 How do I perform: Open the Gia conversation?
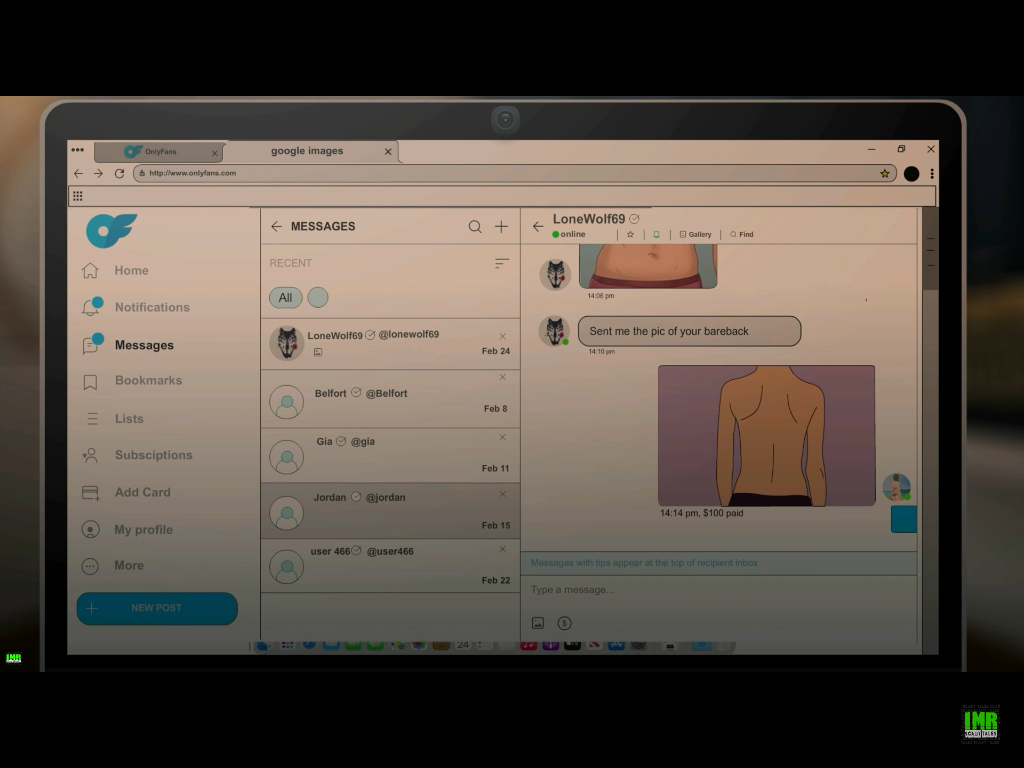[391, 456]
